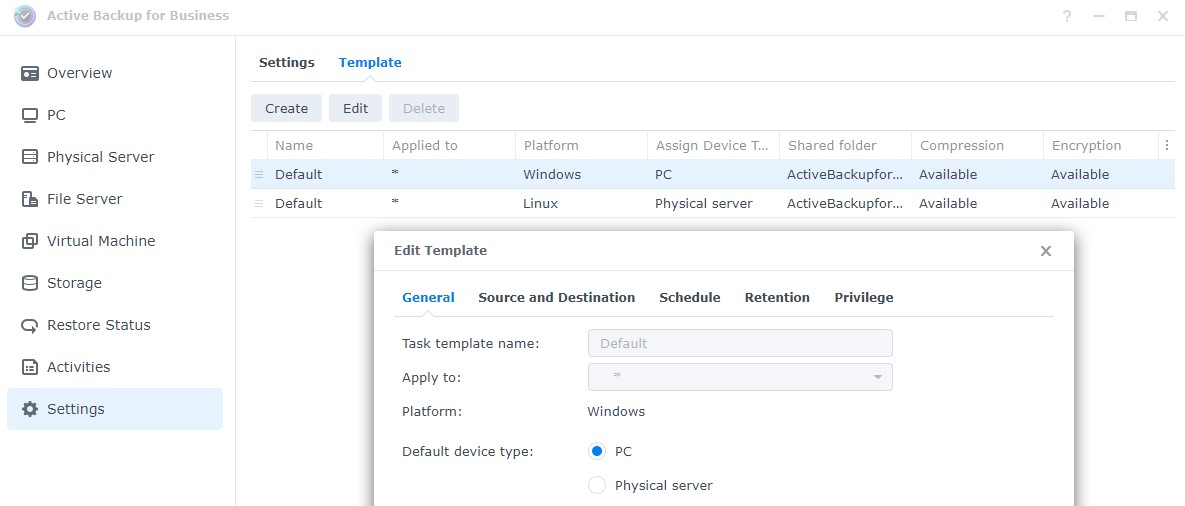Click the drag handle of Linux Default row
The height and width of the screenshot is (506, 1185).
(x=259, y=204)
